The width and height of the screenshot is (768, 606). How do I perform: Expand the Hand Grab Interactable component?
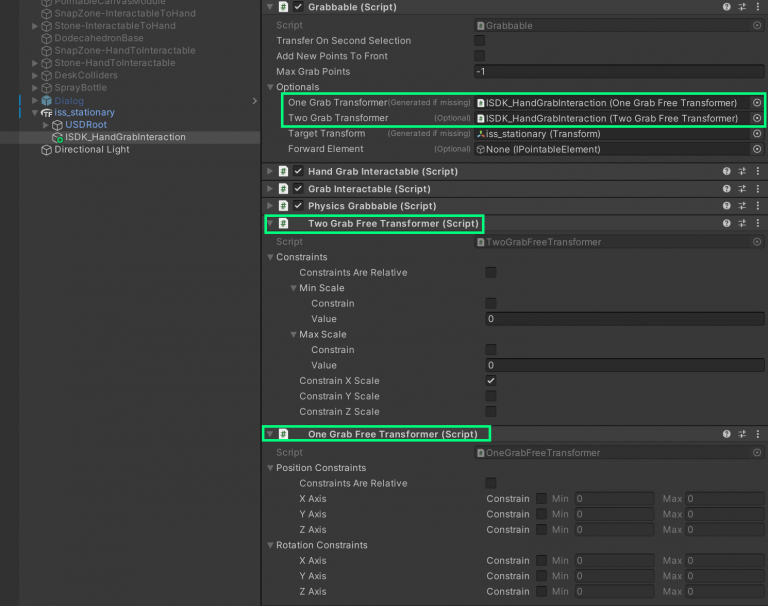click(269, 172)
